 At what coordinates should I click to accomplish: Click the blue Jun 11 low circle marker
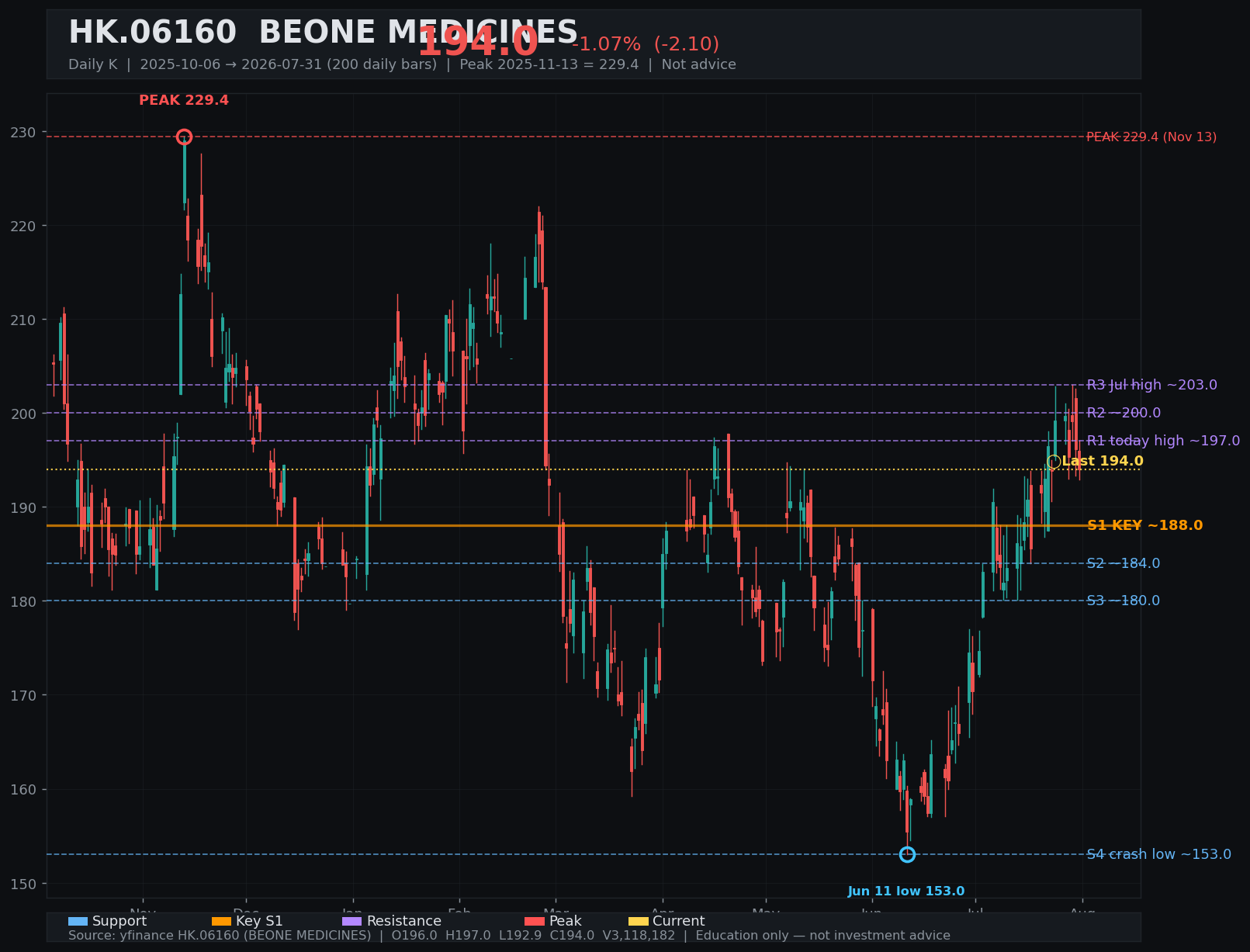point(907,854)
